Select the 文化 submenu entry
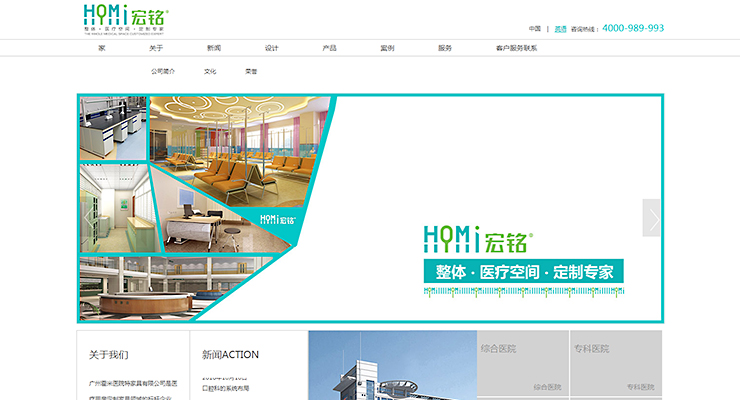The height and width of the screenshot is (400, 740). (x=210, y=72)
